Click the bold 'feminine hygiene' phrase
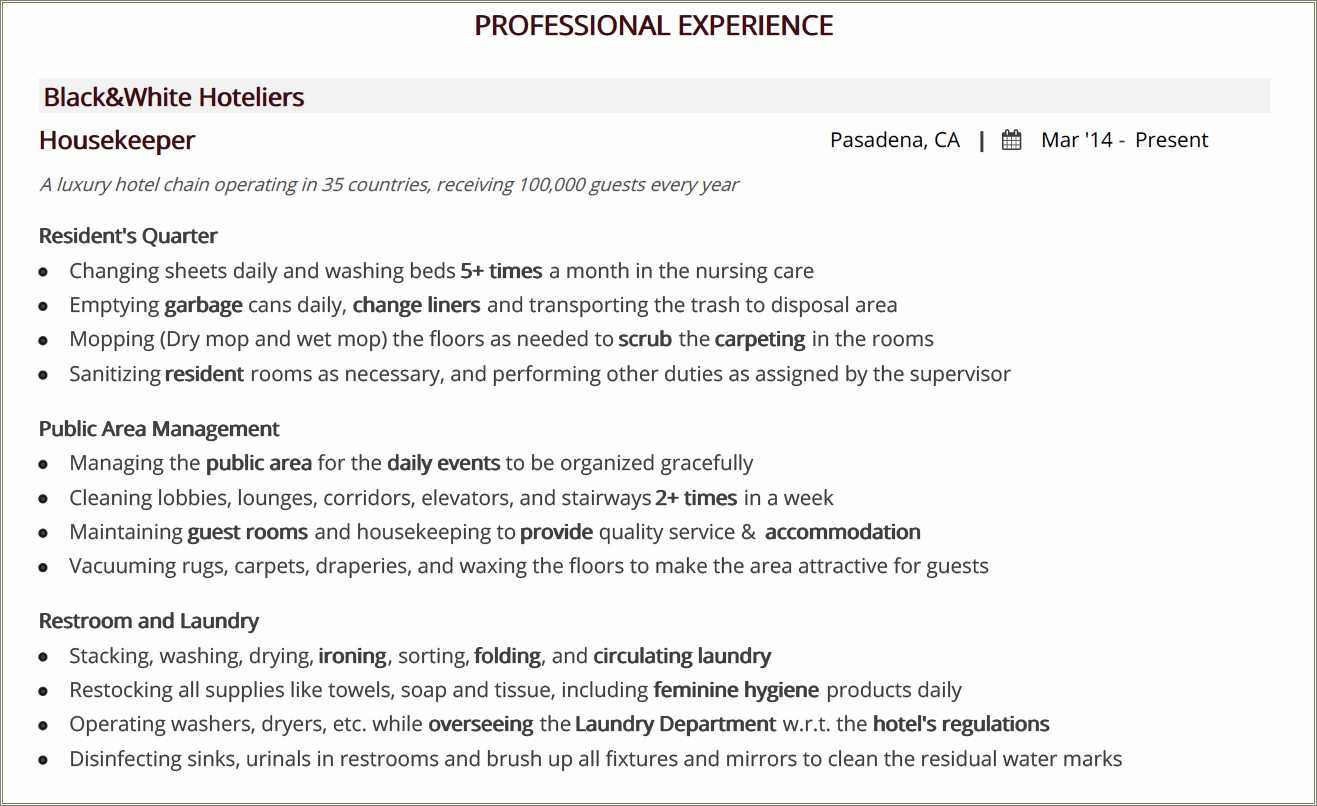This screenshot has width=1317, height=806. click(736, 690)
